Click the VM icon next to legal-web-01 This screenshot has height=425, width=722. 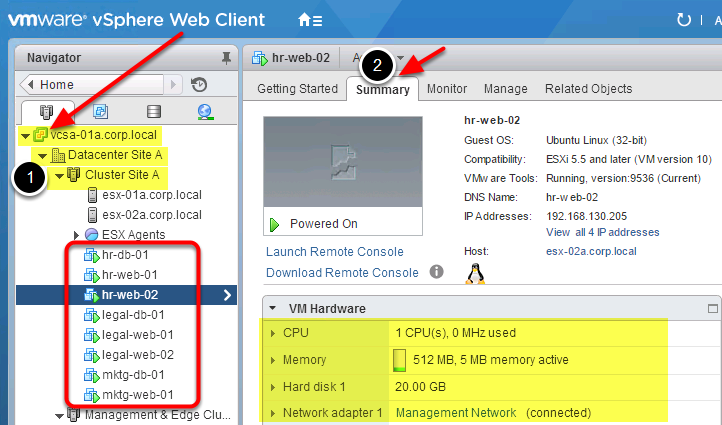click(92, 336)
